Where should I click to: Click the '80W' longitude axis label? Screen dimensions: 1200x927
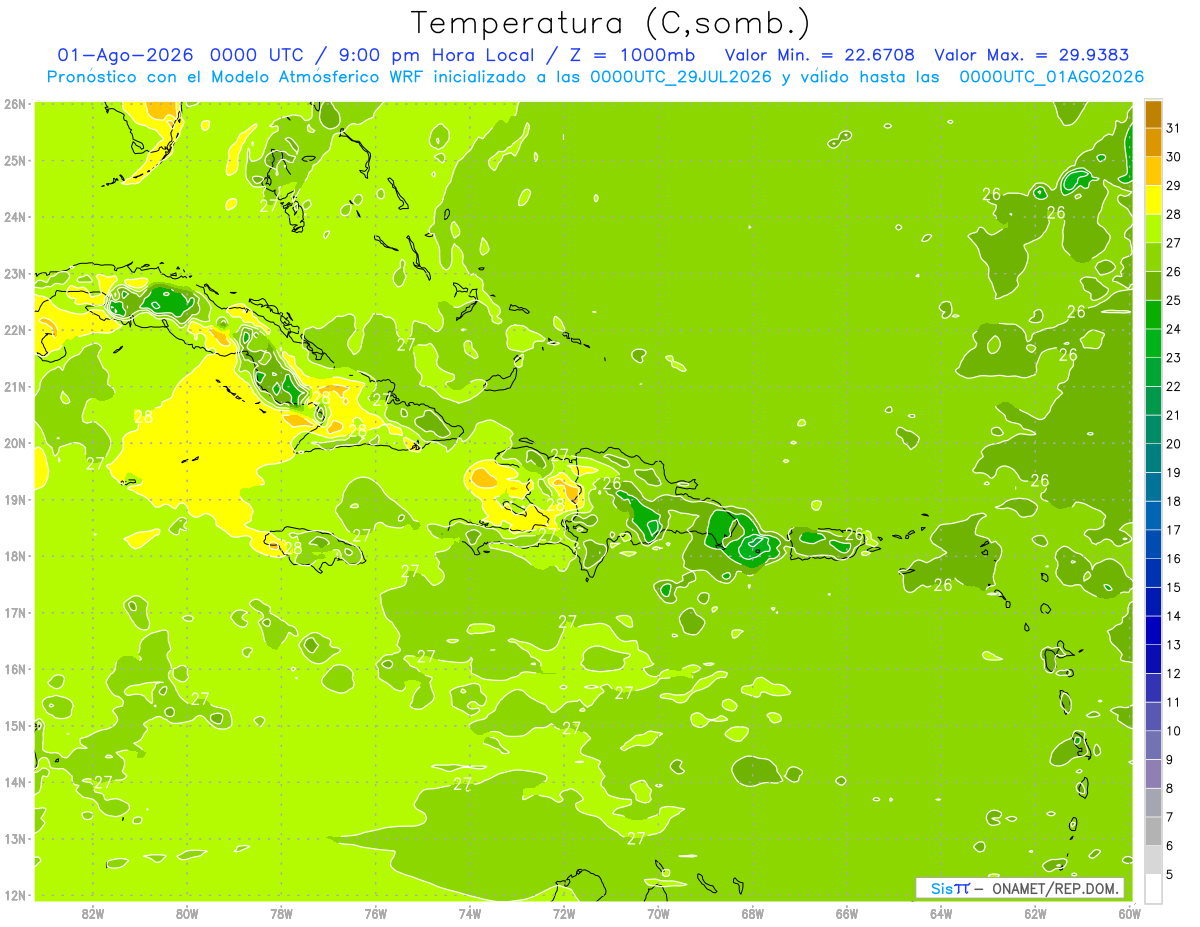[x=187, y=912]
